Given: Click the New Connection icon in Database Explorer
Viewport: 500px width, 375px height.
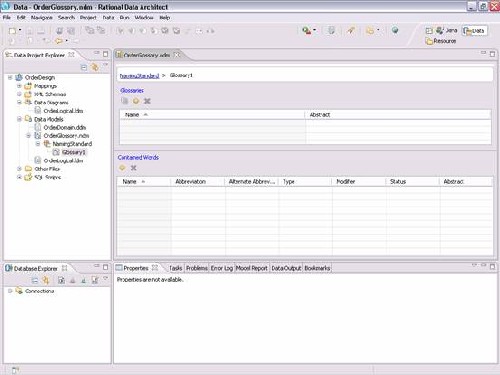Looking at the screenshot, I should coord(61,280).
